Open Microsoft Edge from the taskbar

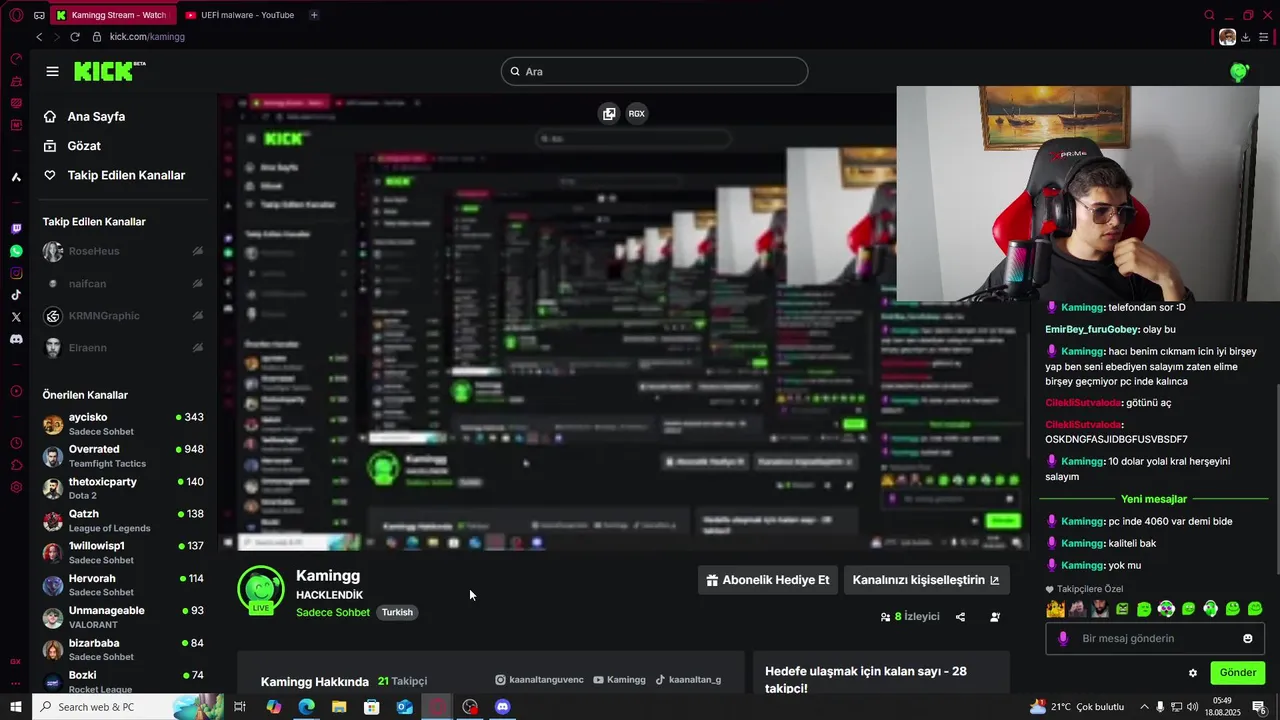(x=306, y=707)
